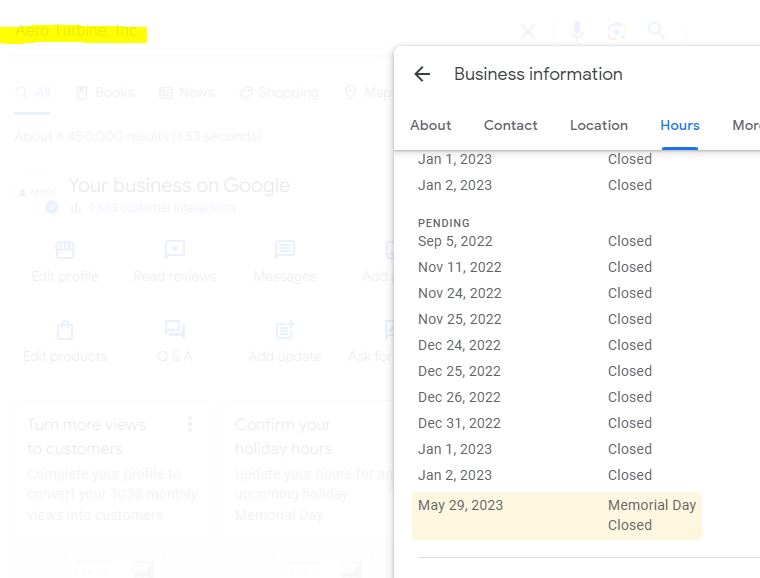Click the Edit products shopping bag icon

[65, 330]
